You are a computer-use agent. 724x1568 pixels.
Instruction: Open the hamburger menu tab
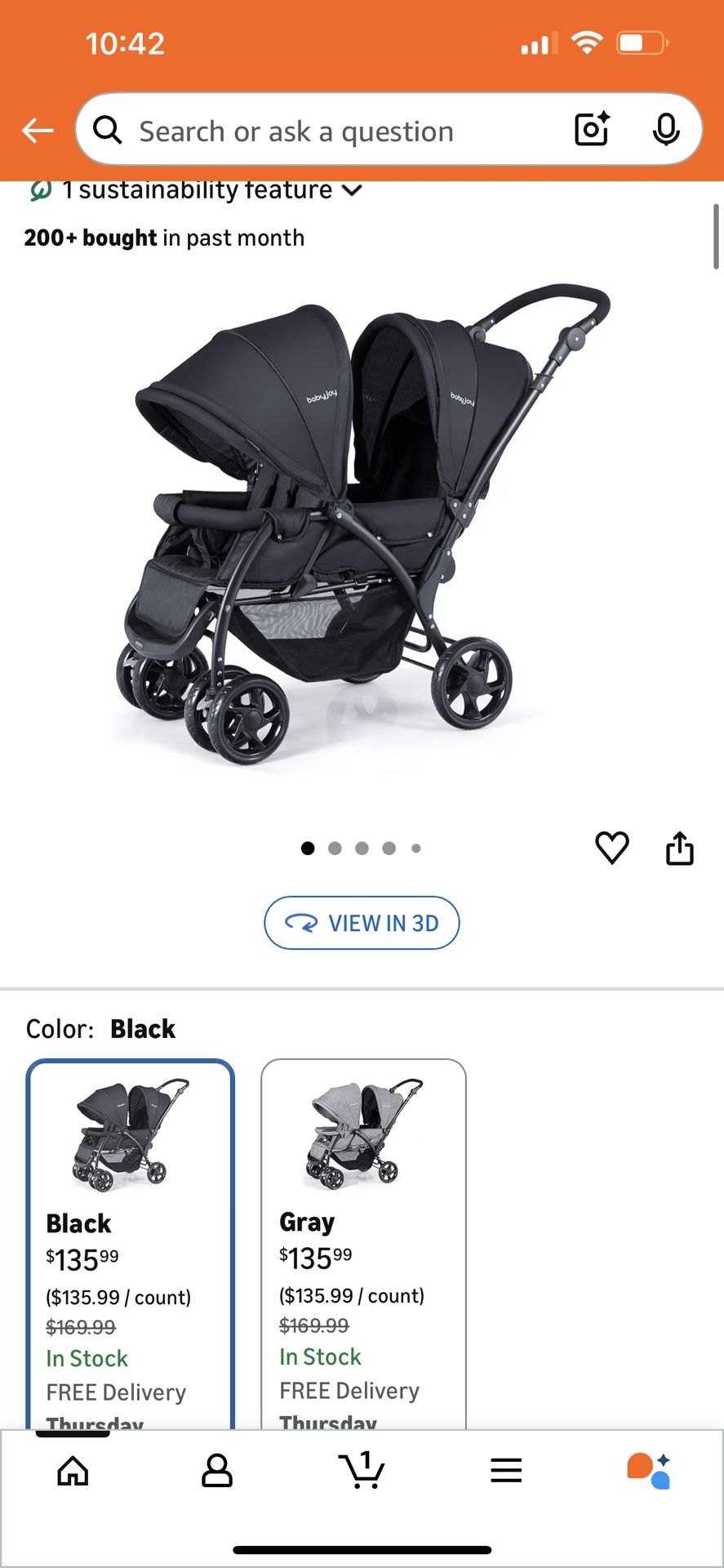(x=506, y=1471)
